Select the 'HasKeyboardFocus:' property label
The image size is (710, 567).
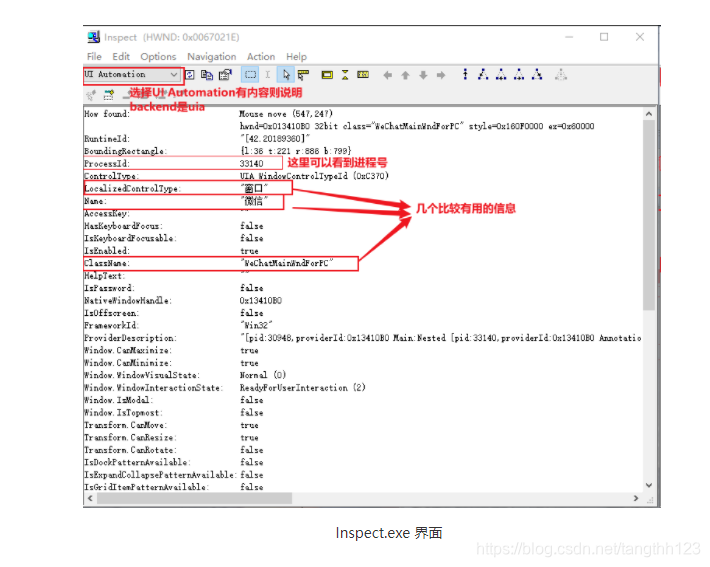point(123,226)
